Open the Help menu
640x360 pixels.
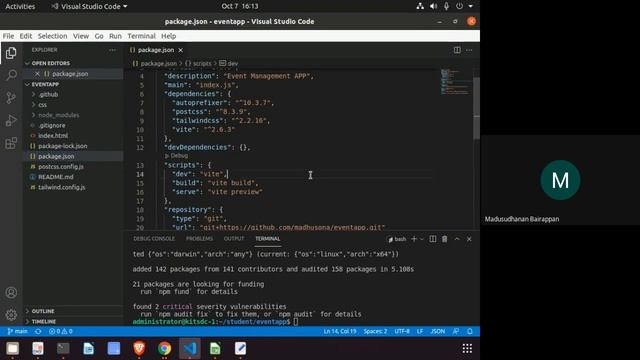pos(169,36)
